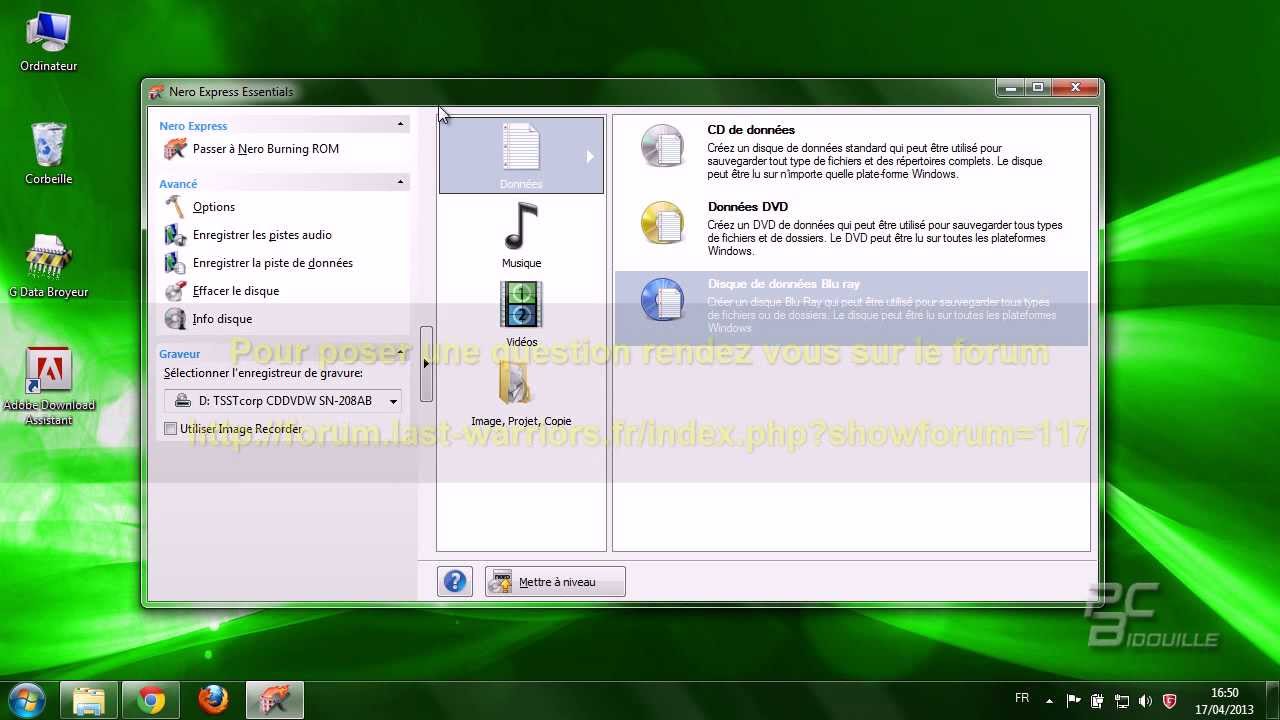Click the network tray icon

(x=1121, y=701)
